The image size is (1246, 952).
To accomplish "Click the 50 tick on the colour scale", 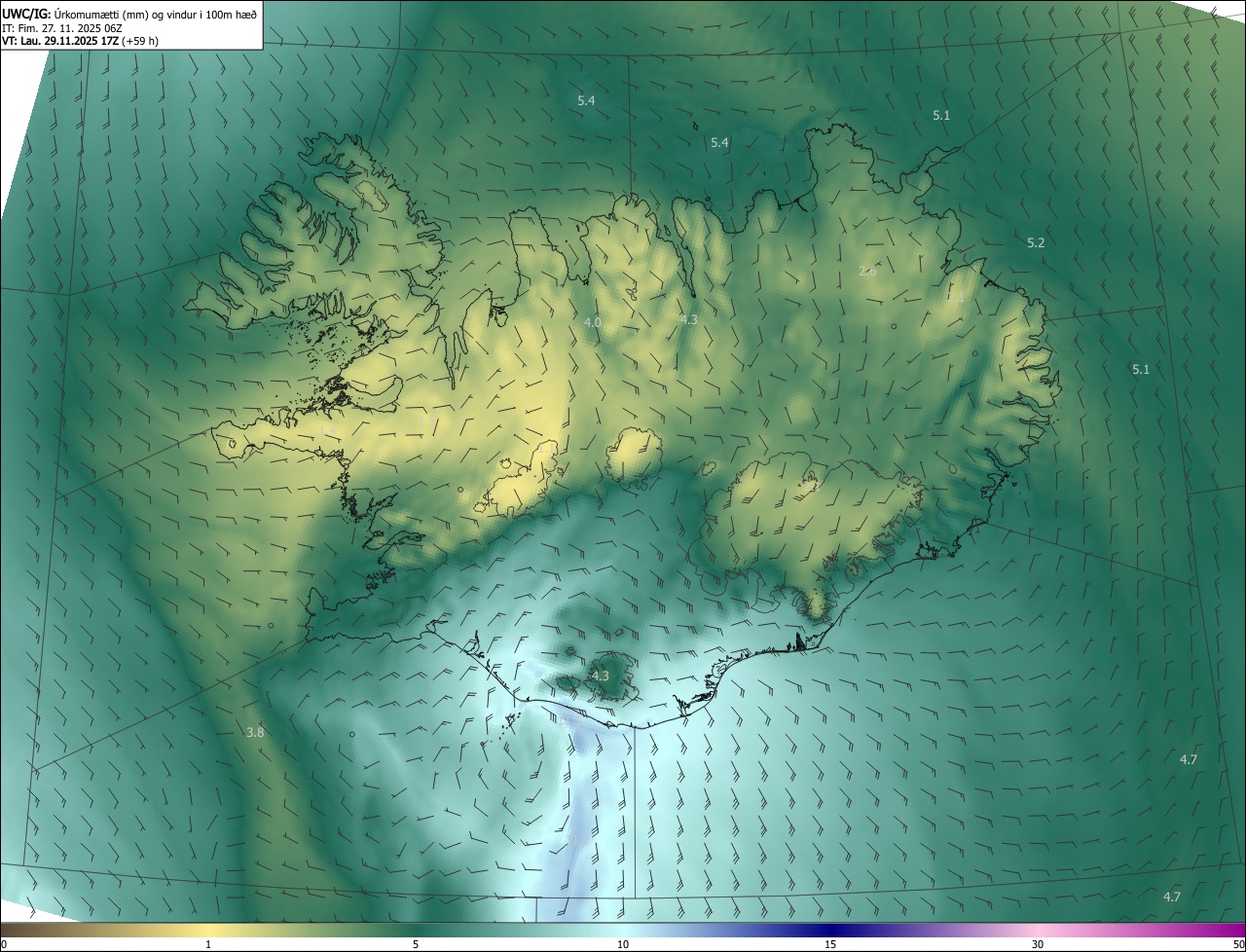I will click(x=1238, y=944).
